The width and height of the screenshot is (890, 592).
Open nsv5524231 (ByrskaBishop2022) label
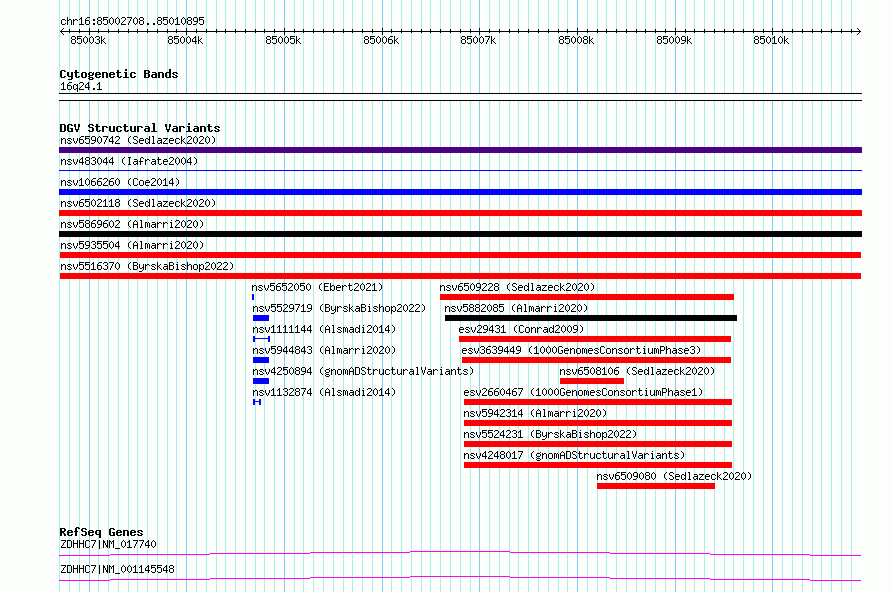pyautogui.click(x=550, y=434)
